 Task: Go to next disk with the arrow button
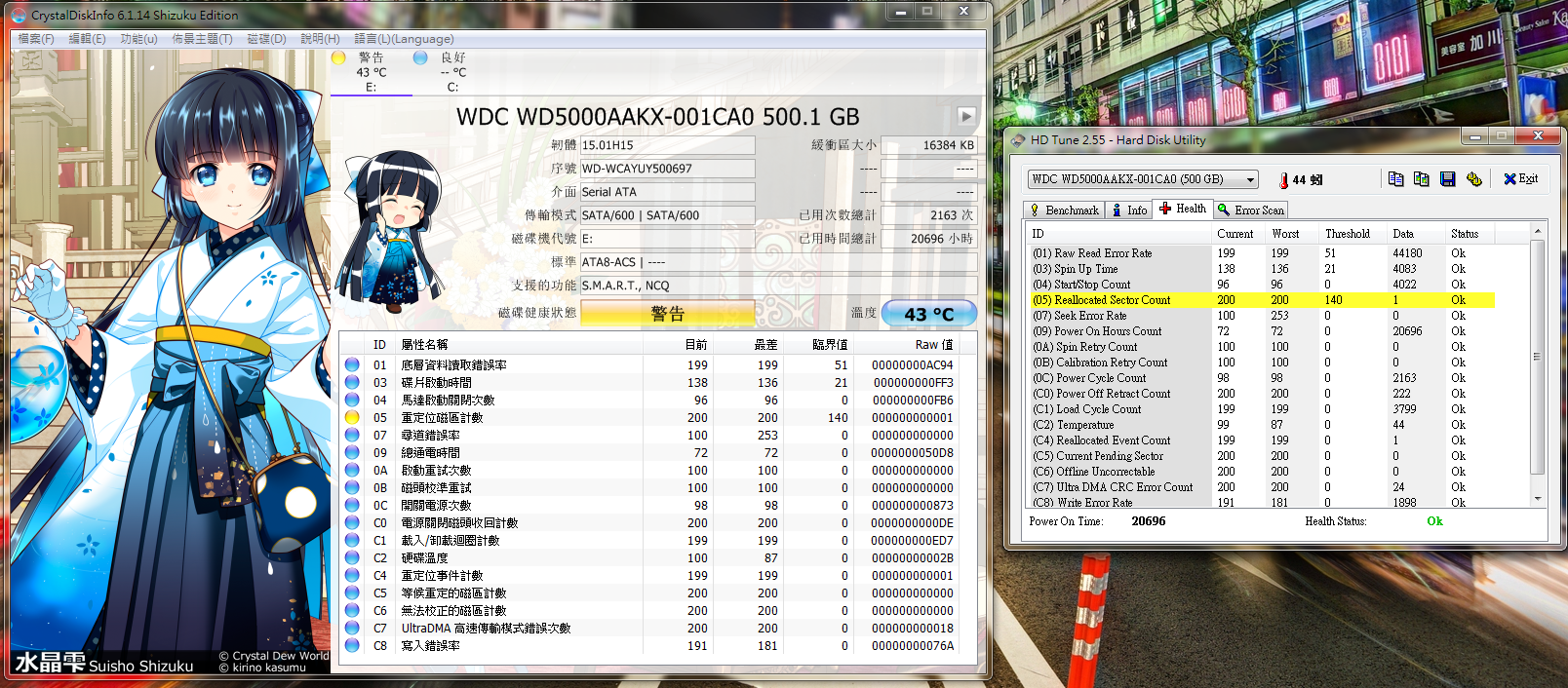(x=966, y=116)
